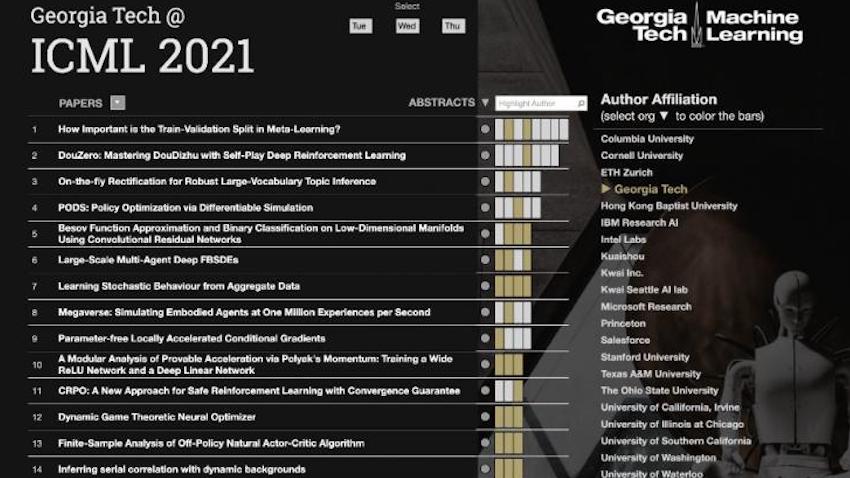Open DouZero: Mastering DouDizhu paper title
The image size is (850, 478).
(x=231, y=156)
